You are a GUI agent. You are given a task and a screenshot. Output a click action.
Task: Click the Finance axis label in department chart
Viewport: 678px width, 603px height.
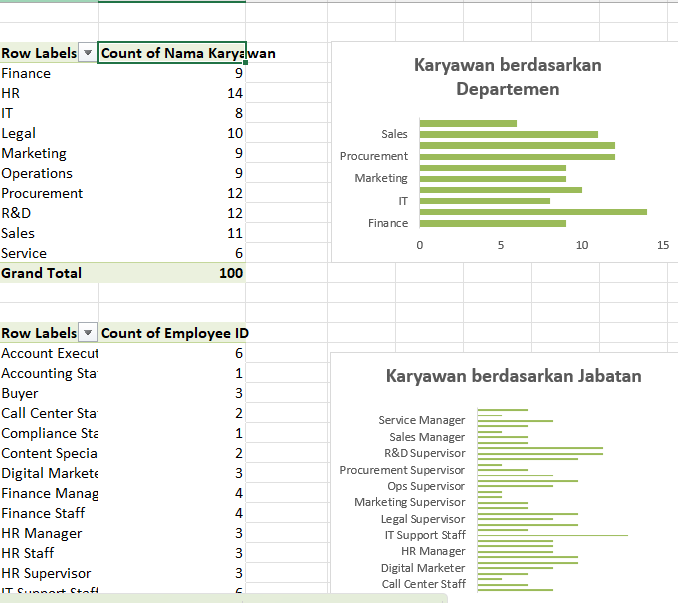tap(388, 223)
